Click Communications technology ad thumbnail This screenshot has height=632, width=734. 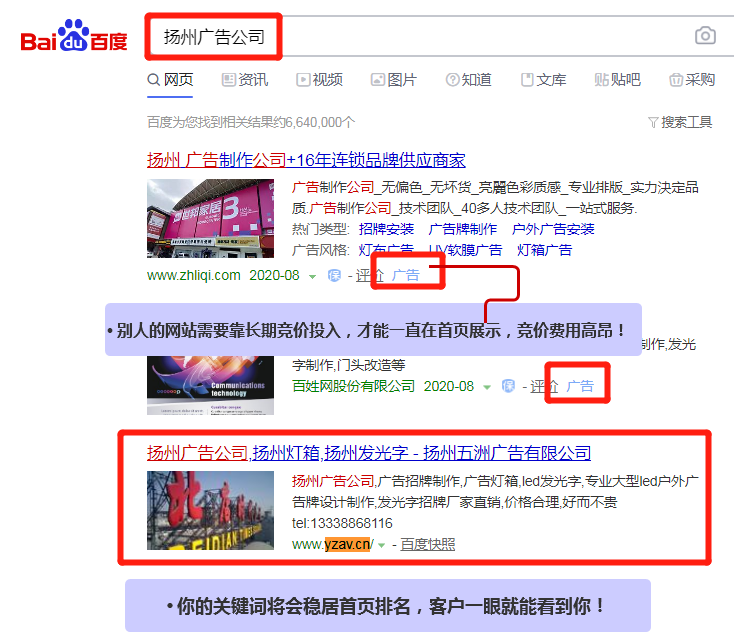tap(210, 385)
